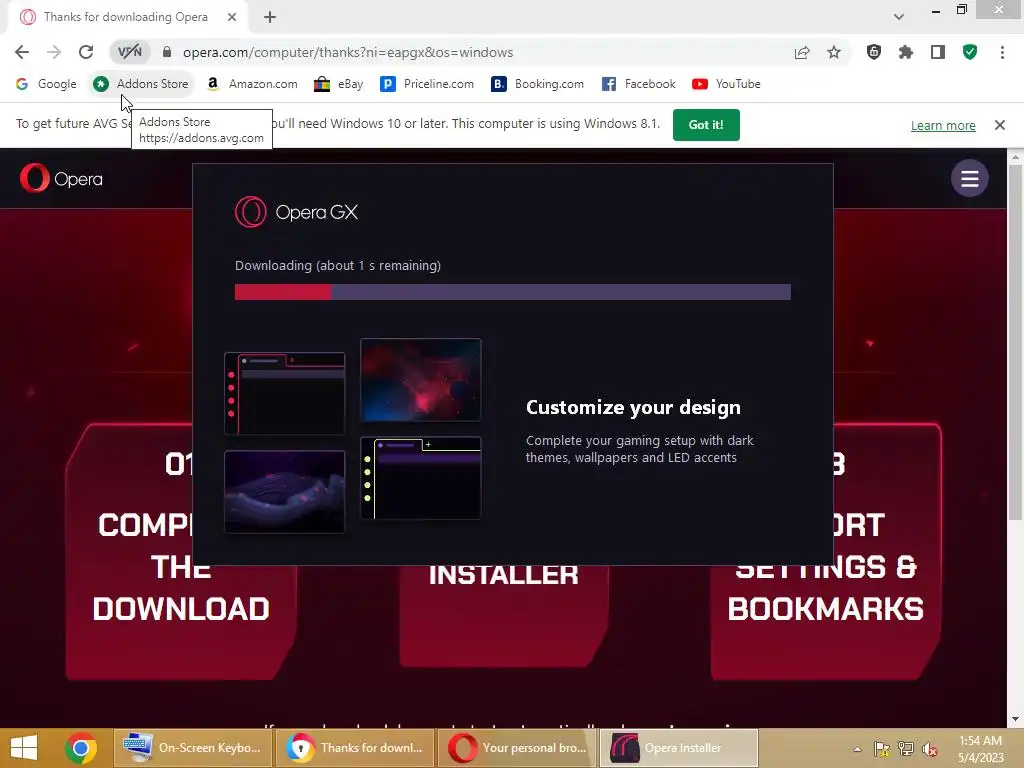
Task: Select the red-accent dark theme thumbnail
Action: pos(285,393)
